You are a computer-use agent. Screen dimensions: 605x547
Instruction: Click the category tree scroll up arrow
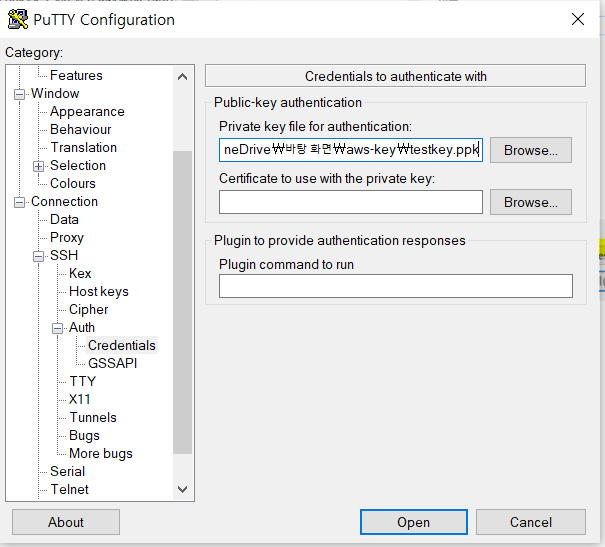tap(183, 77)
